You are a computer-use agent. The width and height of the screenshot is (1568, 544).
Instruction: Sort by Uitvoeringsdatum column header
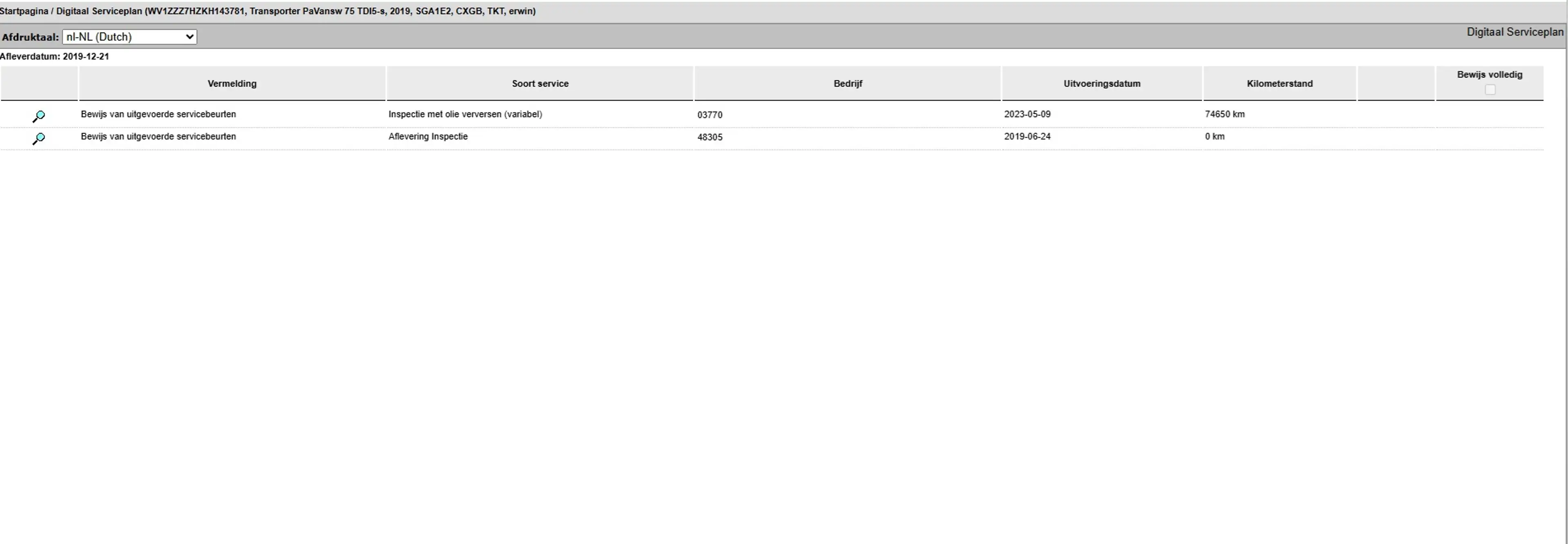tap(1102, 83)
